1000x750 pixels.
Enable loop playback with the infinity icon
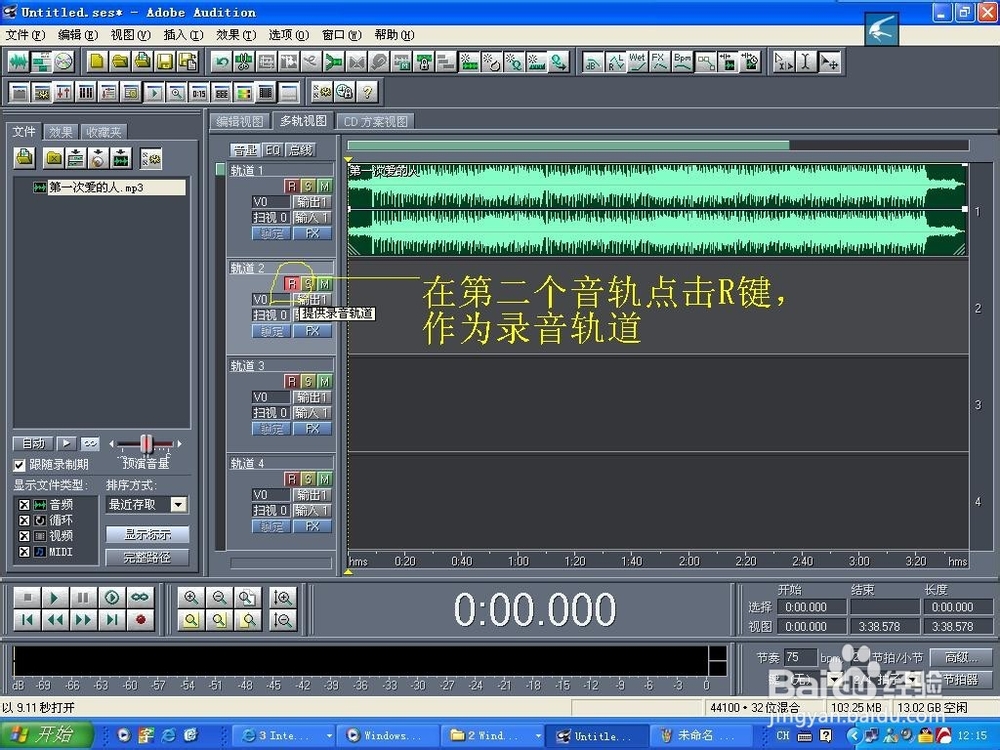click(x=139, y=596)
